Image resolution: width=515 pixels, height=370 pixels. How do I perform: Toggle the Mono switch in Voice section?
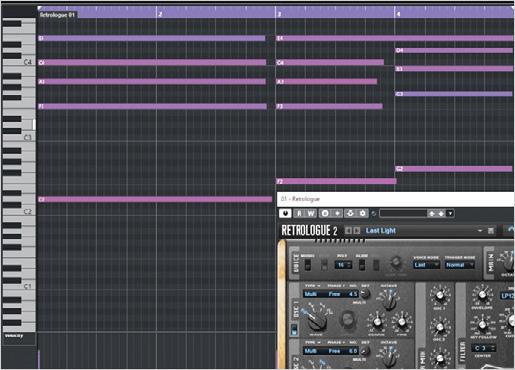(308, 265)
